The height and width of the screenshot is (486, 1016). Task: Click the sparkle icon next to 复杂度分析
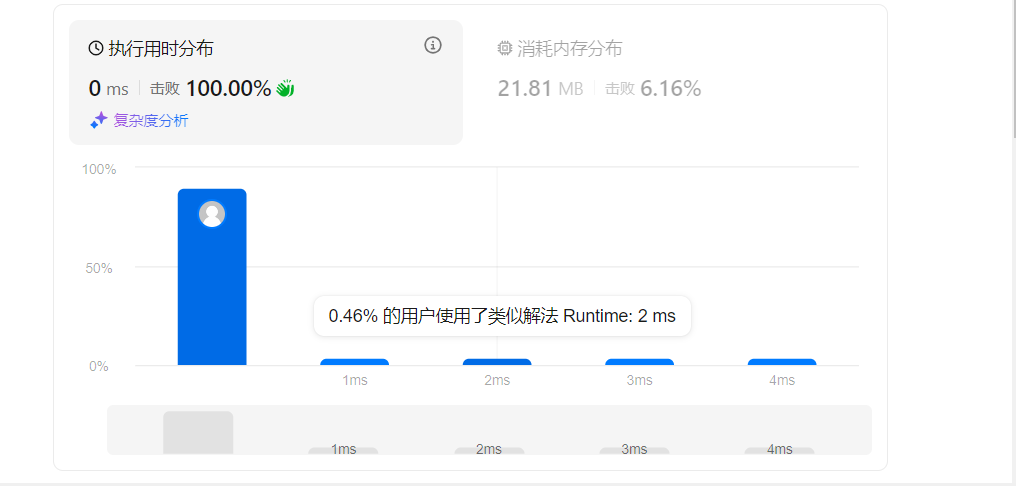[x=98, y=121]
